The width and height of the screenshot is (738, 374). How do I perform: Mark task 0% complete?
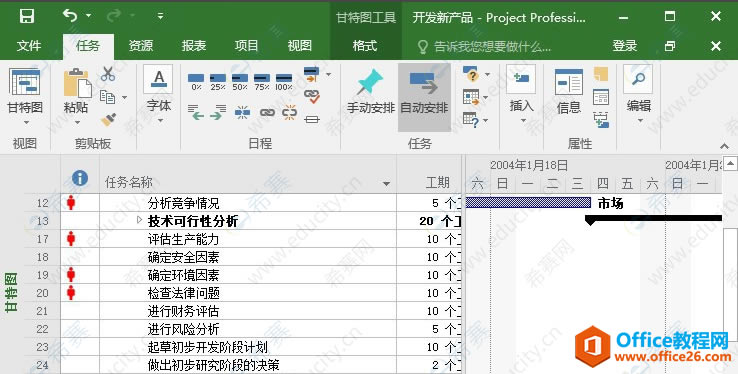click(x=196, y=81)
